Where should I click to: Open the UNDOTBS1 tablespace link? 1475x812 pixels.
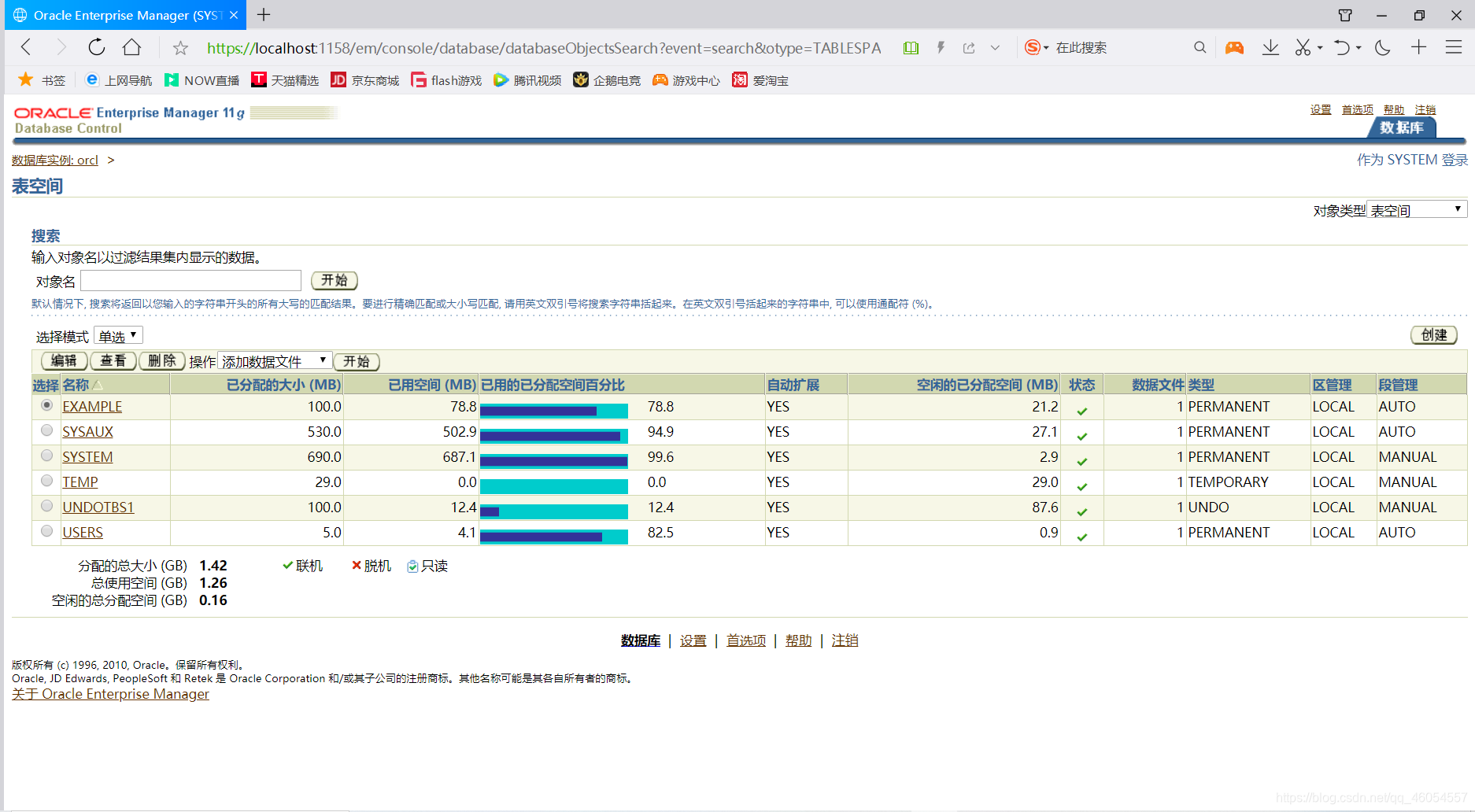click(x=98, y=507)
